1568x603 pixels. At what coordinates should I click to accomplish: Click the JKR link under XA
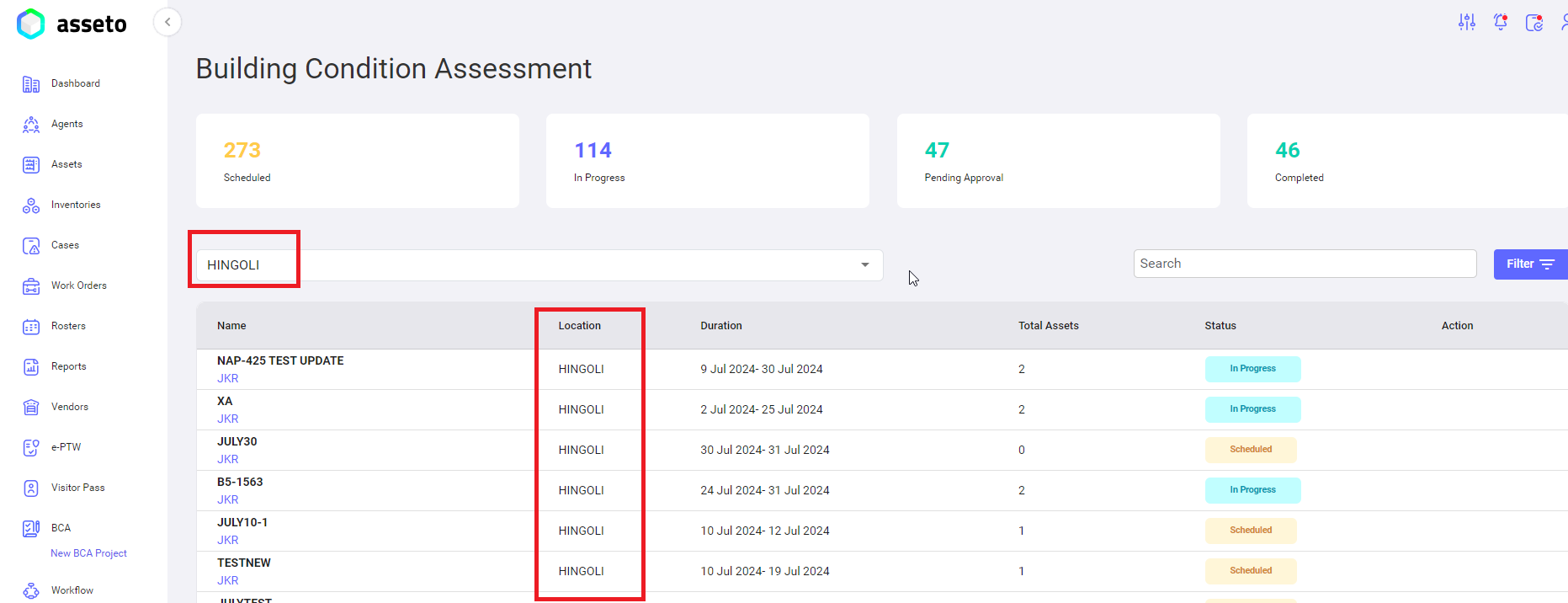tap(228, 419)
